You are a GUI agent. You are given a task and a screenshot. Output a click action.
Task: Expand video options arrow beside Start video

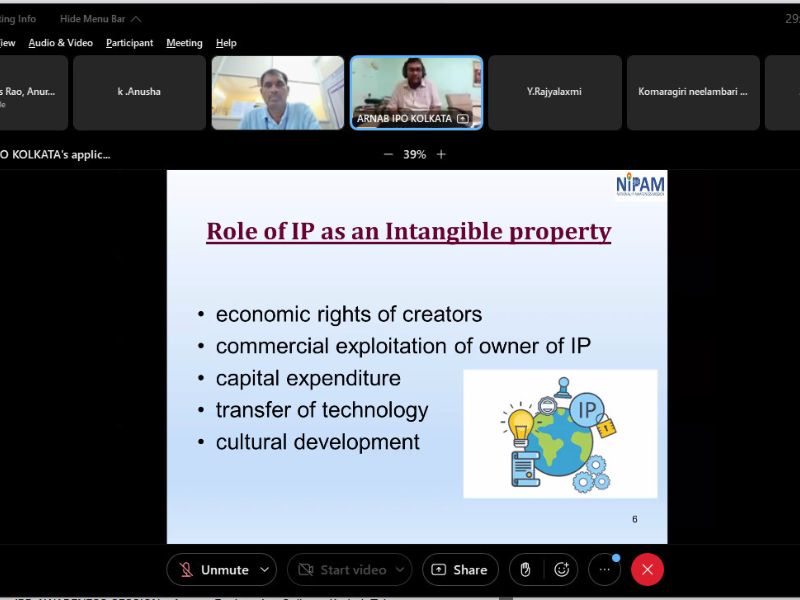(400, 569)
